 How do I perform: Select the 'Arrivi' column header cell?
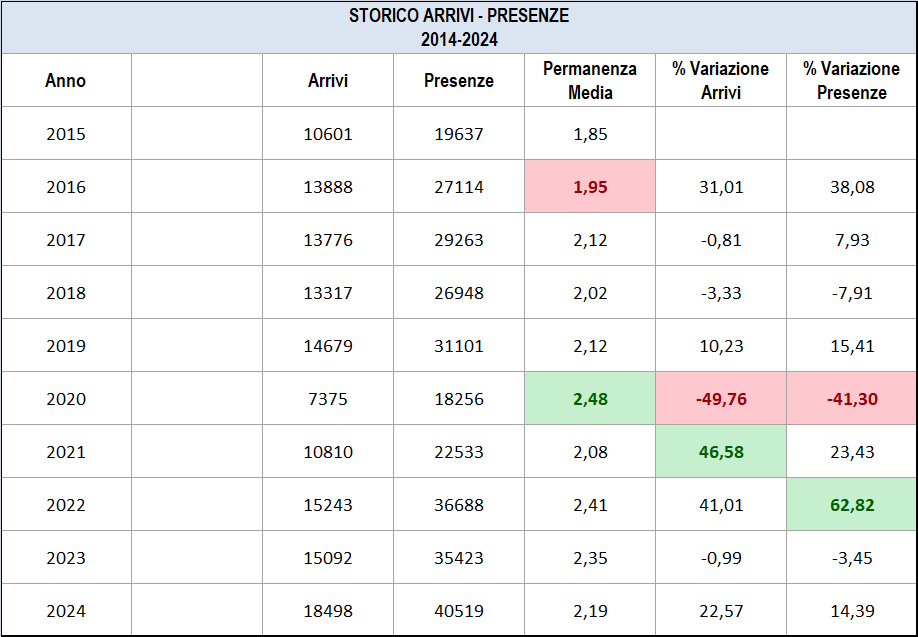(328, 80)
